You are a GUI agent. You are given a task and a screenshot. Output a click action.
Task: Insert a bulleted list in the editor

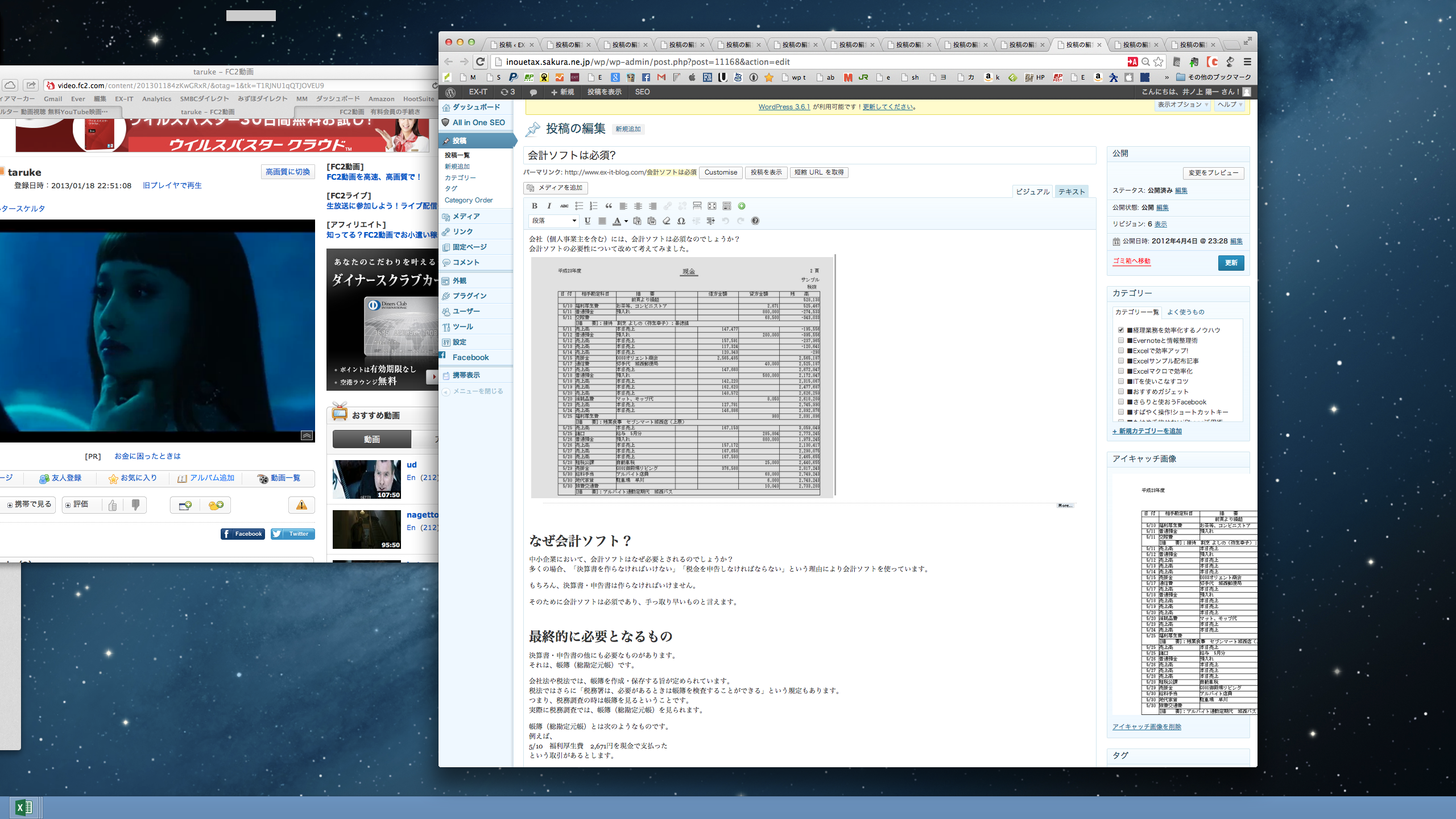[578, 206]
